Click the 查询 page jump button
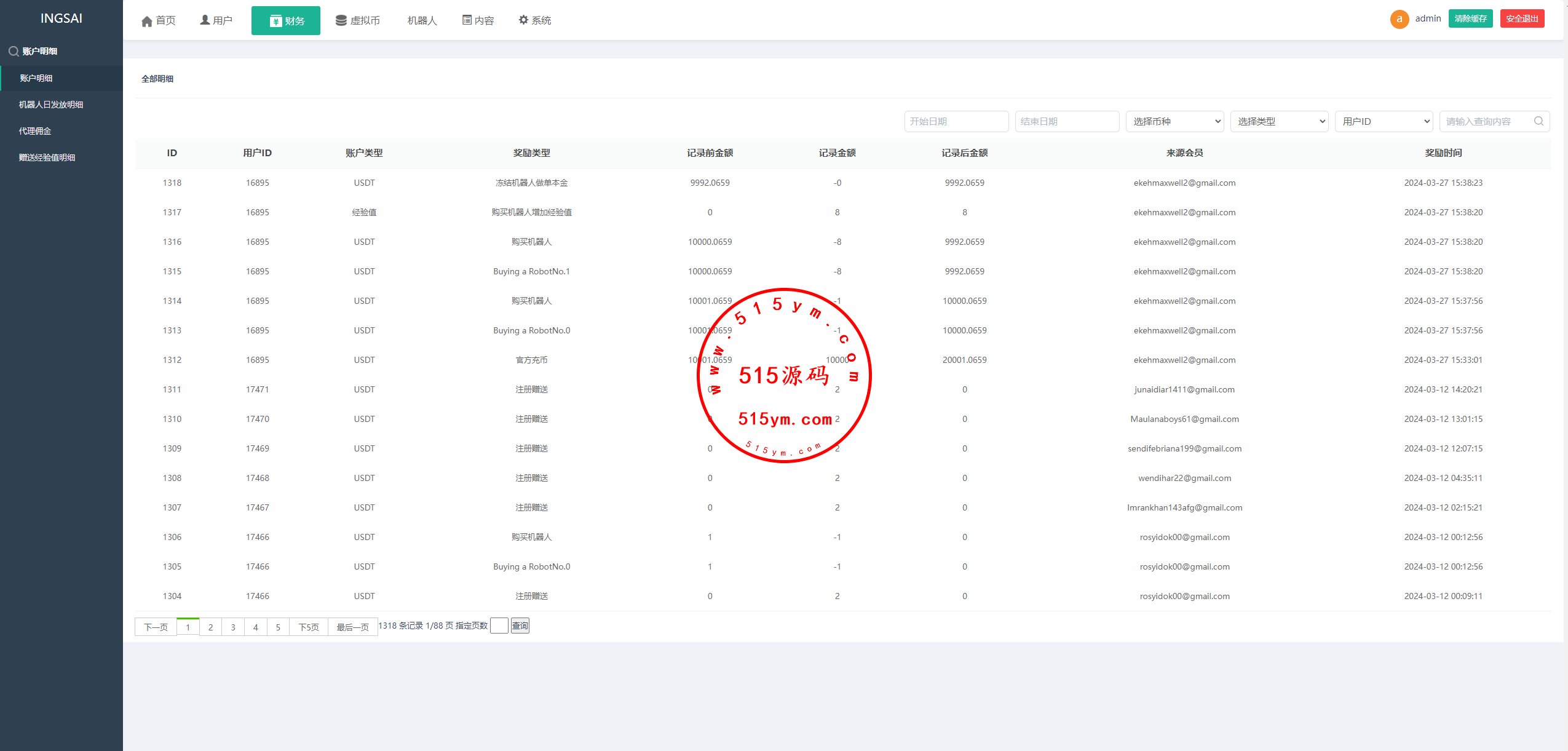Screen dimensions: 1568x751 pos(520,626)
